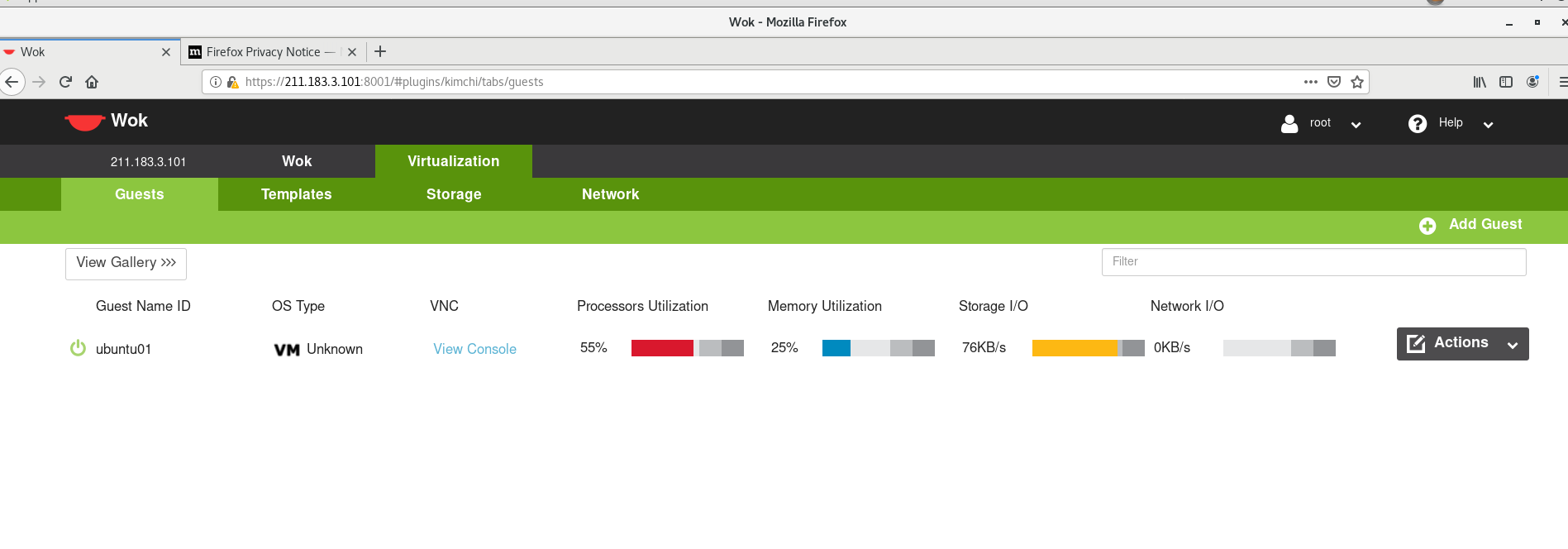Click the 25% memory value

pos(784,347)
